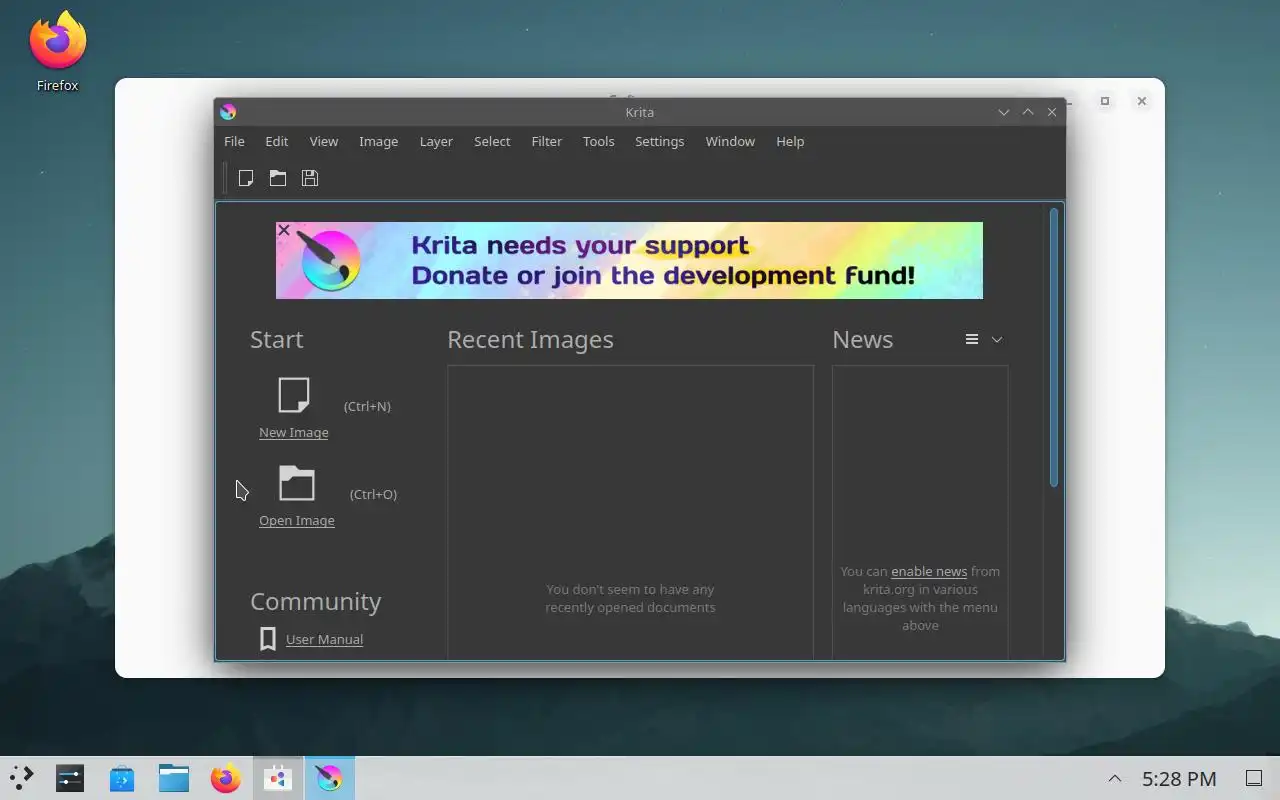
Task: Open the Edit menu
Action: tap(277, 141)
